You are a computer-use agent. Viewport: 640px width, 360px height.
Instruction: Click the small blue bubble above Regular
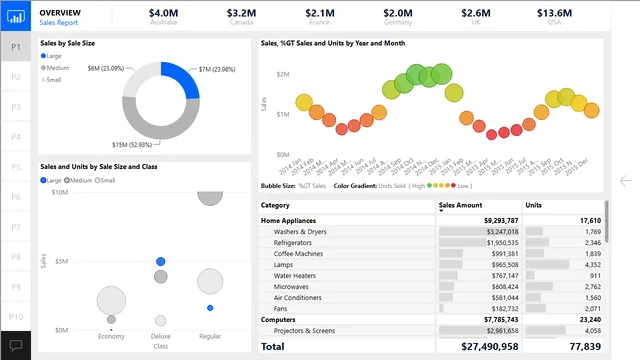(x=210, y=308)
